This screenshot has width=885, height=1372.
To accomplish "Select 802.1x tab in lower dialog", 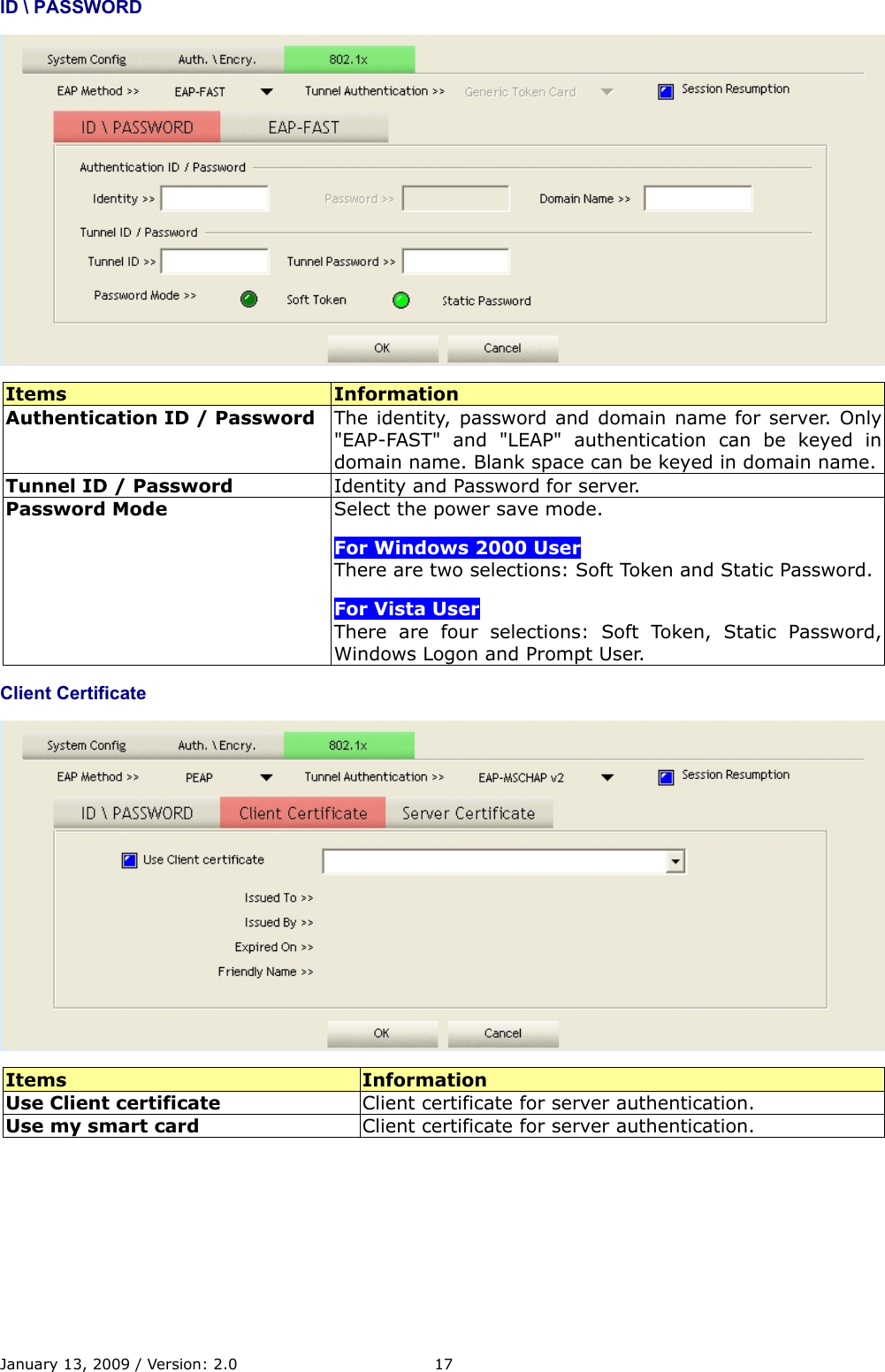I will [349, 745].
